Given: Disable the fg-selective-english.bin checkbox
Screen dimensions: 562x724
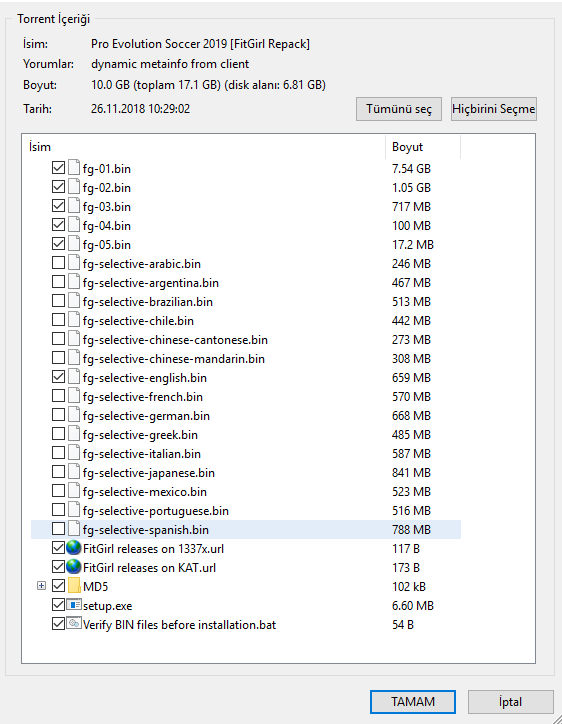Looking at the screenshot, I should coord(58,377).
